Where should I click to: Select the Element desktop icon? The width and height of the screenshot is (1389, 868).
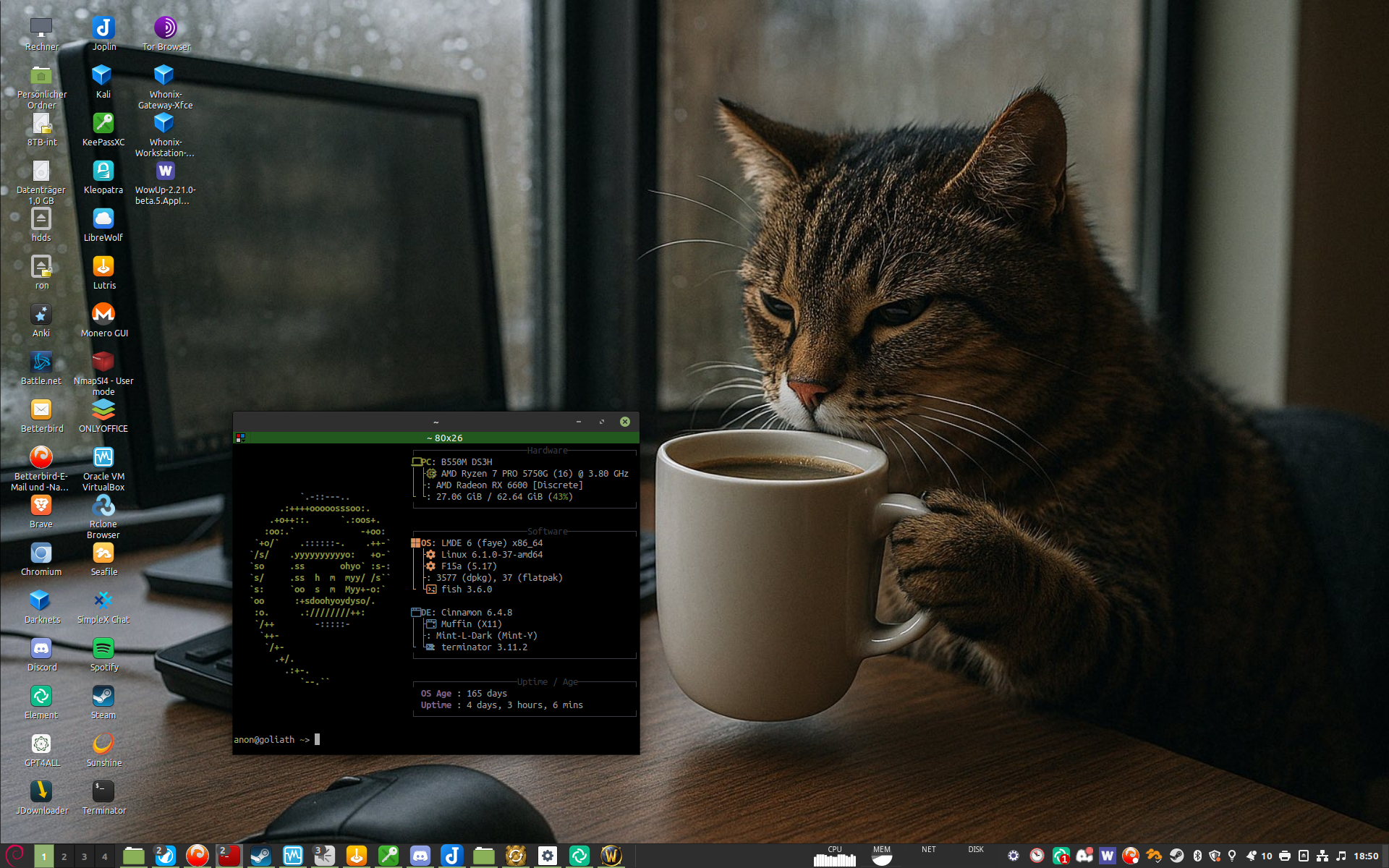41,702
